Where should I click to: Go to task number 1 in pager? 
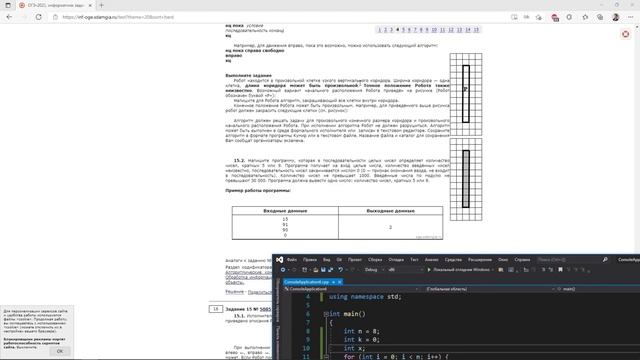point(379,30)
